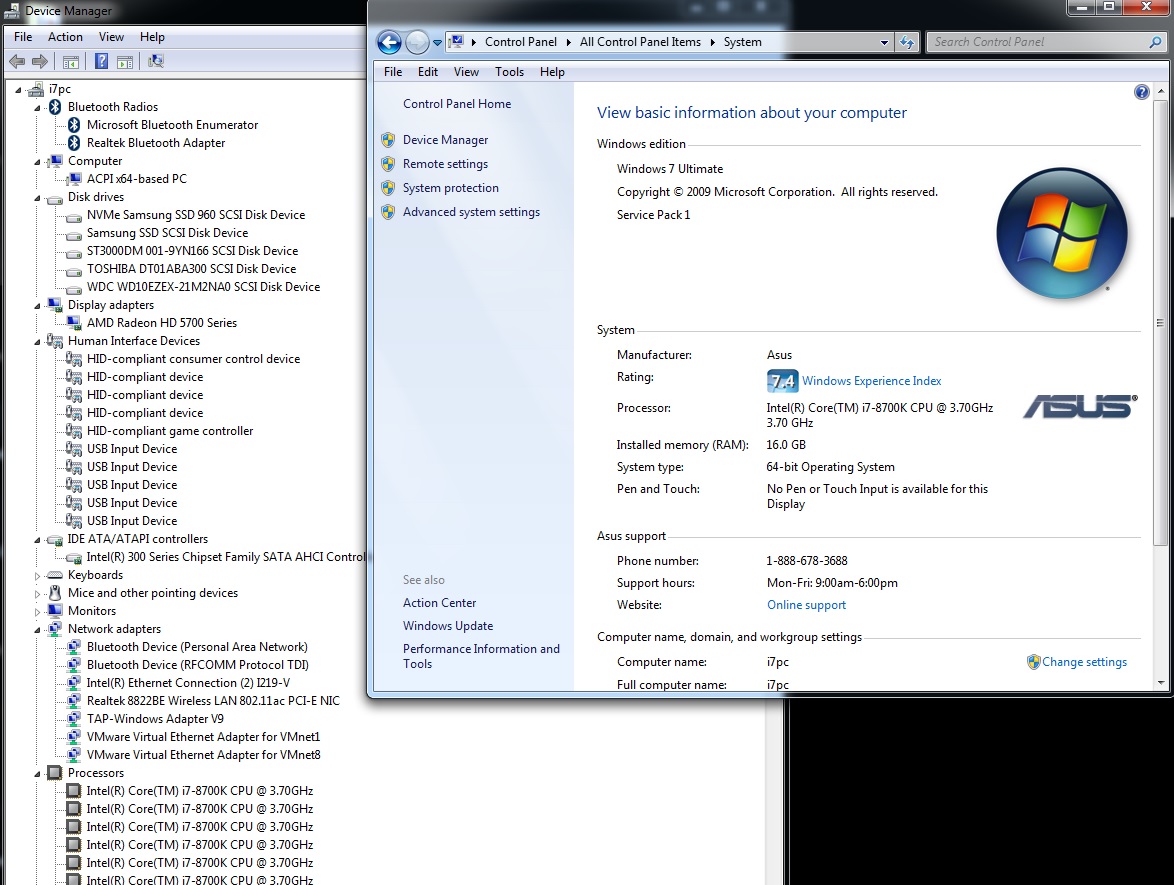
Task: Click Scan for hardware changes icon
Action: point(156,61)
